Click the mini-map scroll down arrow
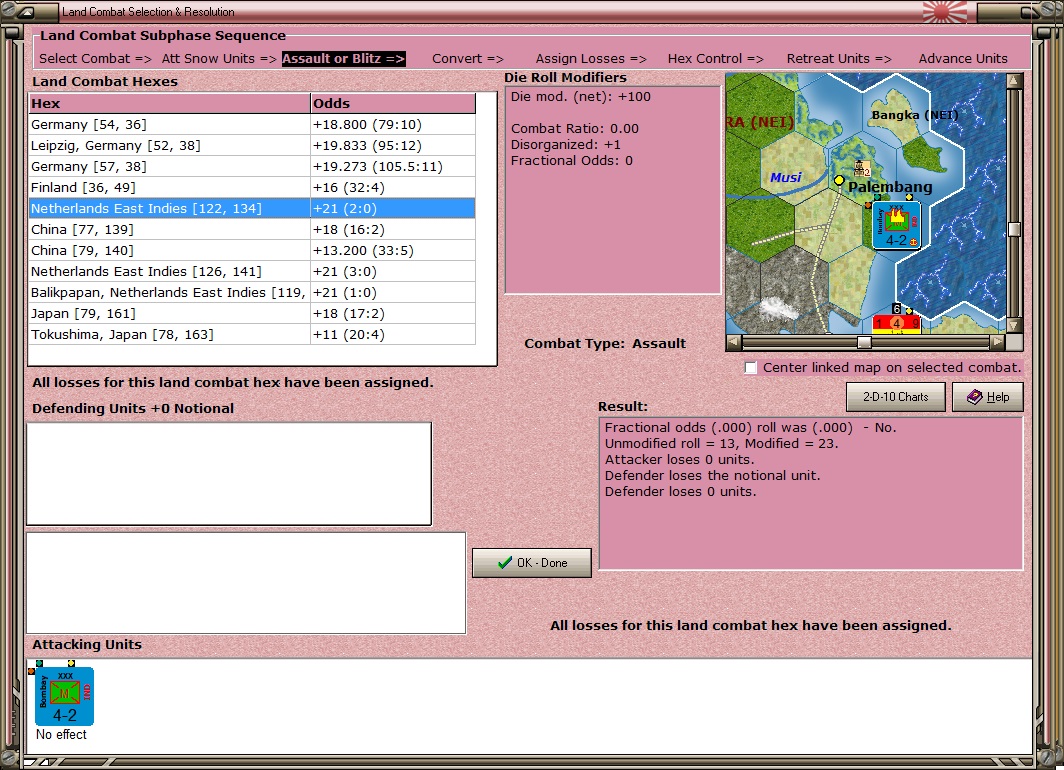The height and width of the screenshot is (770, 1064). tap(1014, 325)
